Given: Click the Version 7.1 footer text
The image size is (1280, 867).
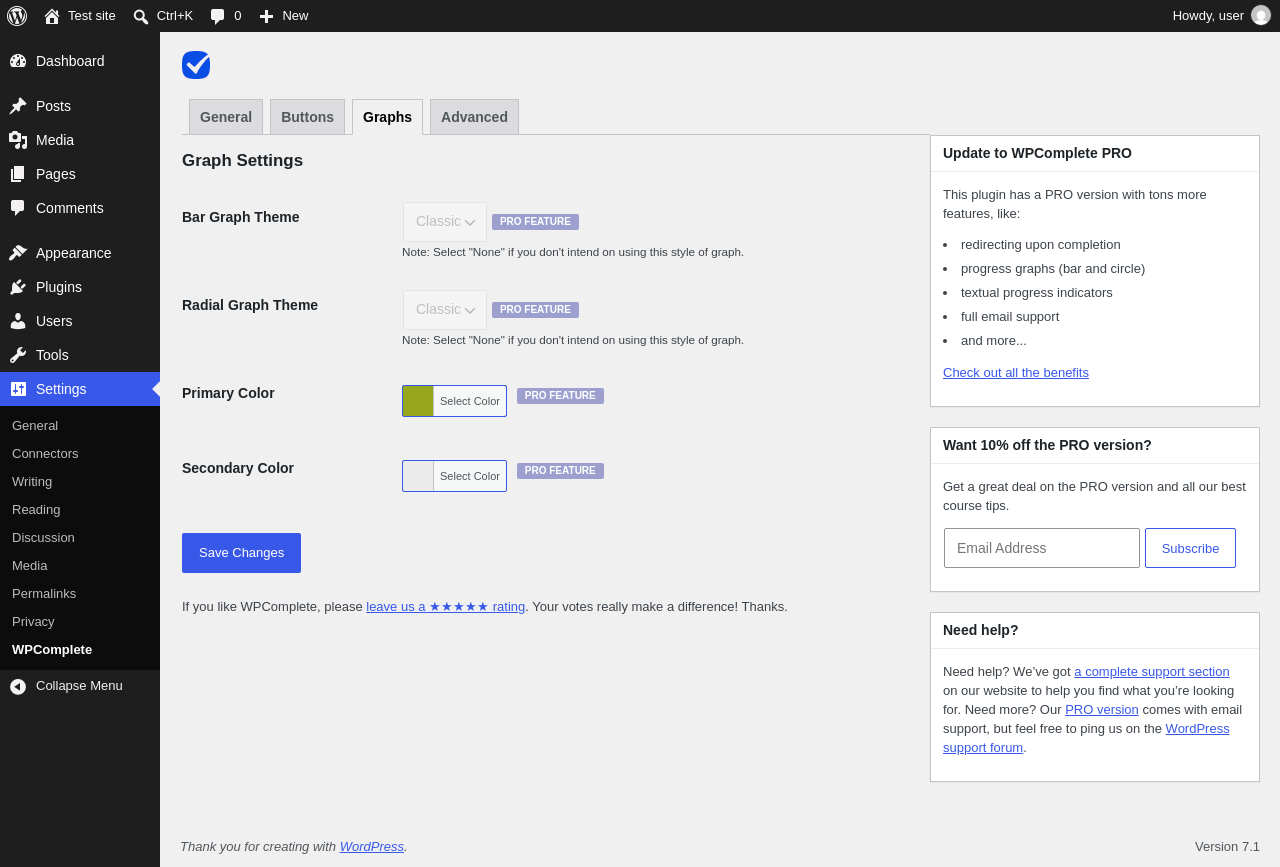Looking at the screenshot, I should tap(1227, 847).
